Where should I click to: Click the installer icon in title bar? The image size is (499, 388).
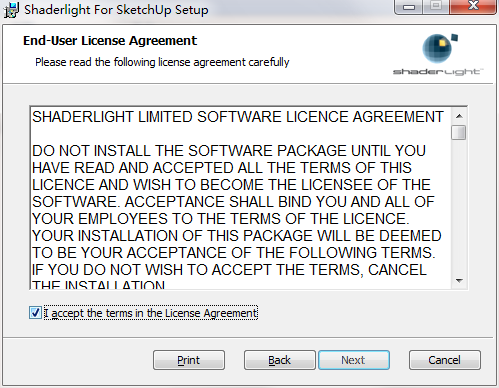pos(11,10)
